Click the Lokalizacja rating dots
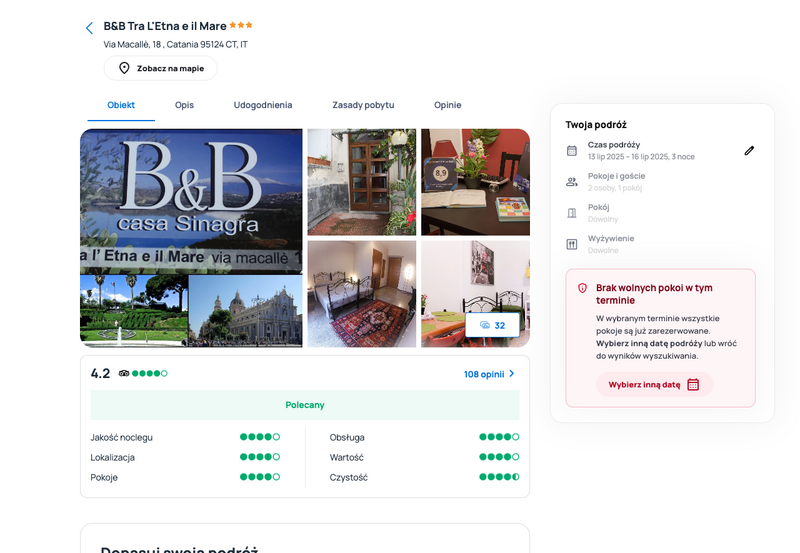The image size is (800, 553). pyautogui.click(x=260, y=457)
